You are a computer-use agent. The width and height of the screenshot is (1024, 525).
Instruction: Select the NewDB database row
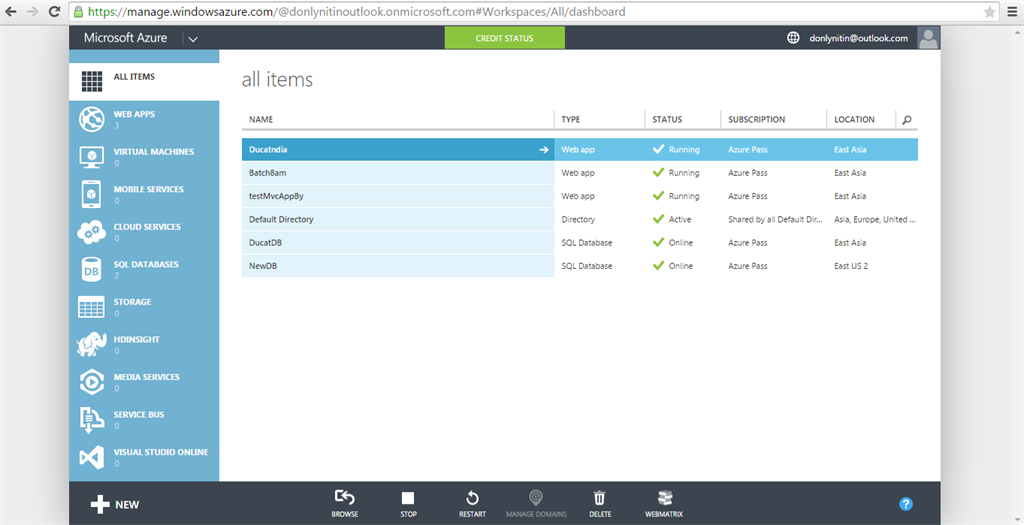coord(580,266)
